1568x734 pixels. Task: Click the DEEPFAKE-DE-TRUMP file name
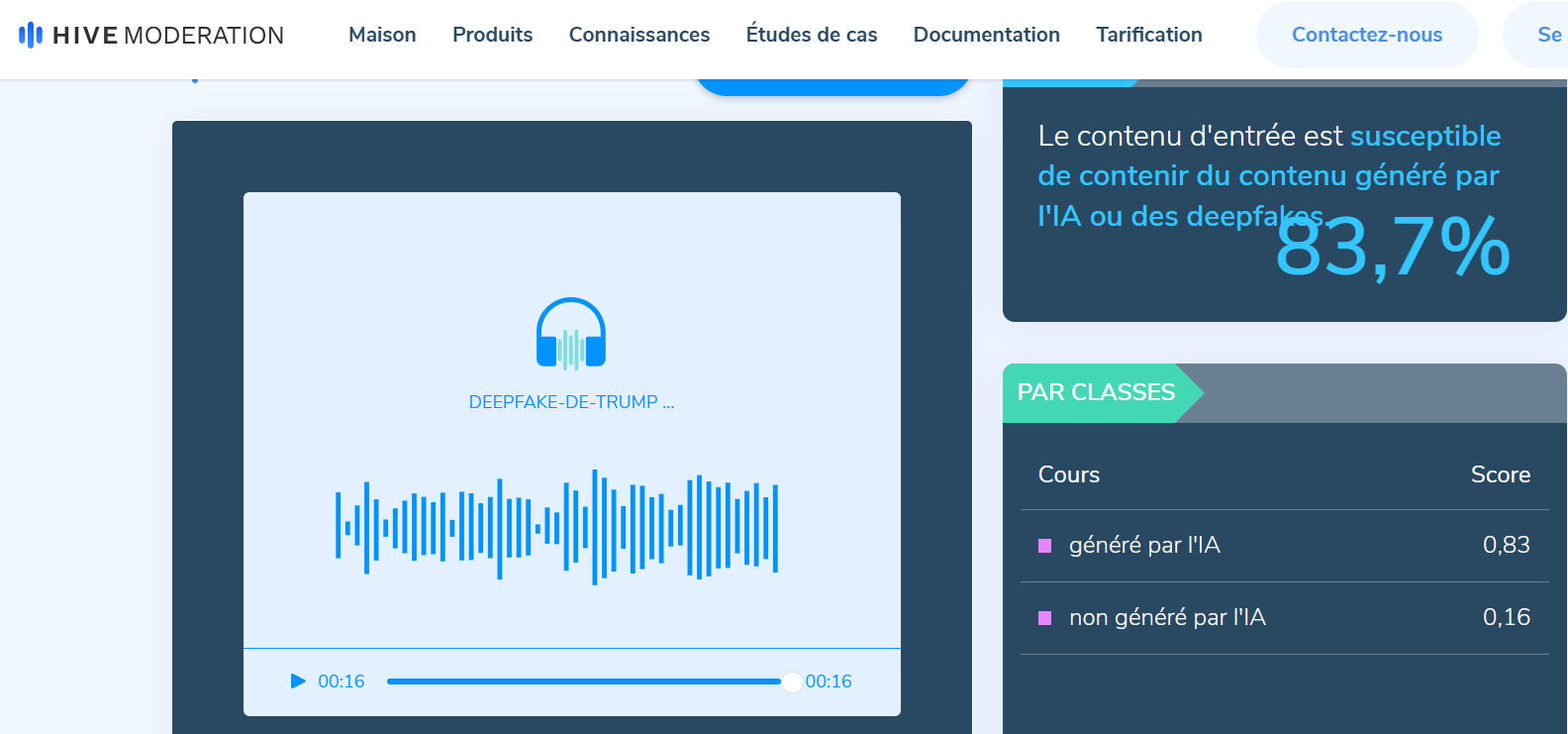(x=571, y=402)
